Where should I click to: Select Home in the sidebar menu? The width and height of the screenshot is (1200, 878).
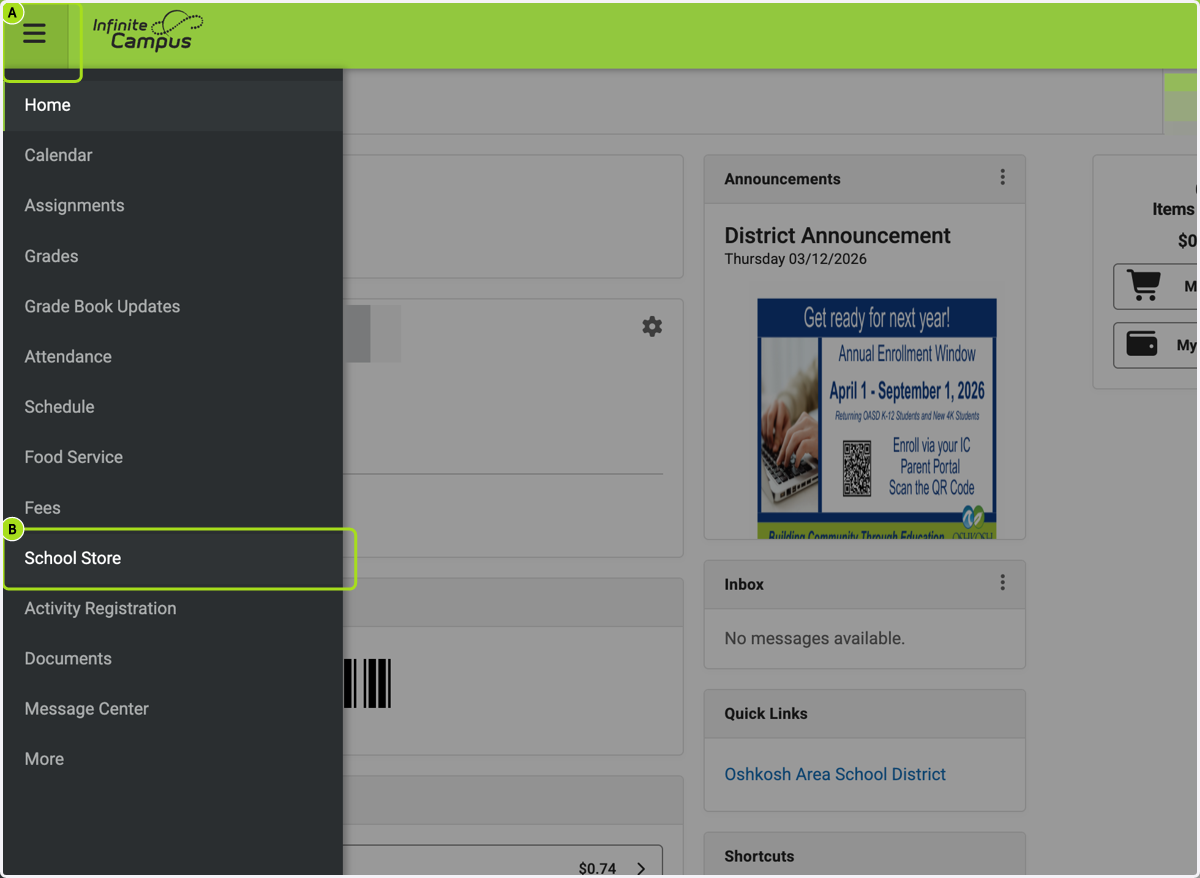173,105
